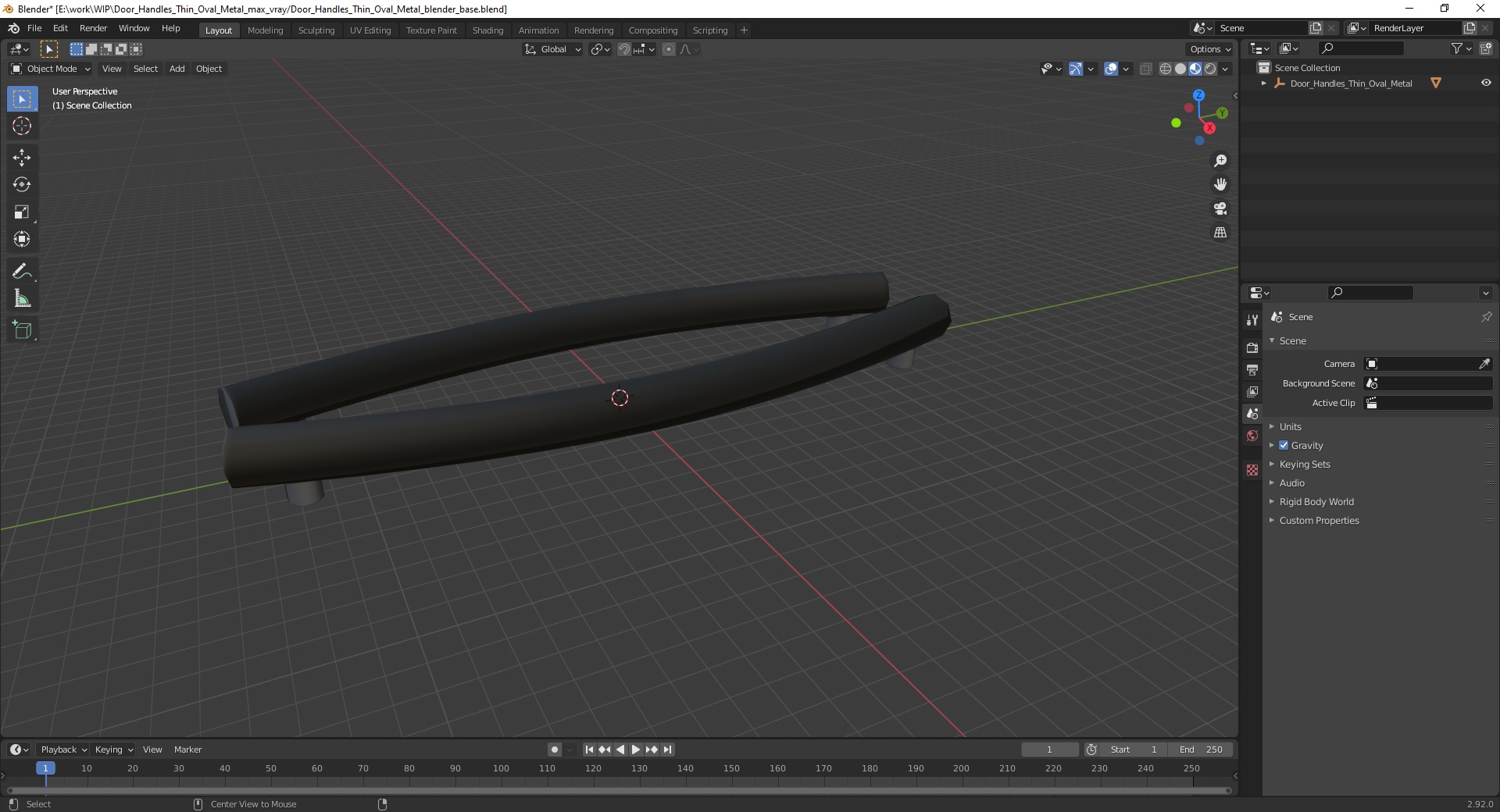Screen dimensions: 1500x812
Task: Select the Select Box tool
Action: click(22, 98)
